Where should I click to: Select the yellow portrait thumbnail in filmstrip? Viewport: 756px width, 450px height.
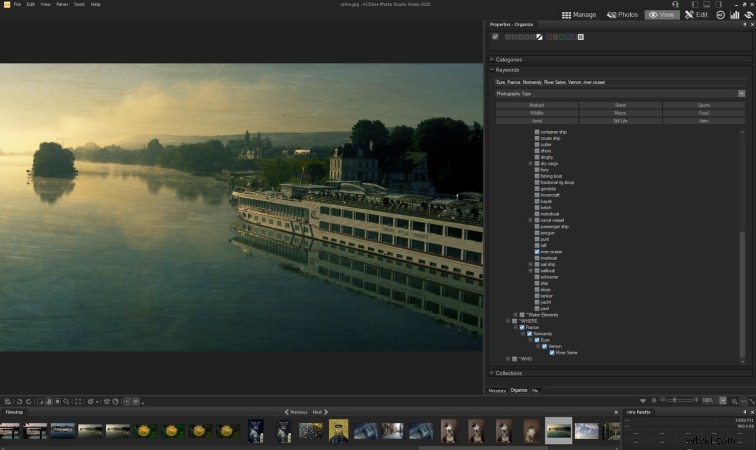pos(338,430)
